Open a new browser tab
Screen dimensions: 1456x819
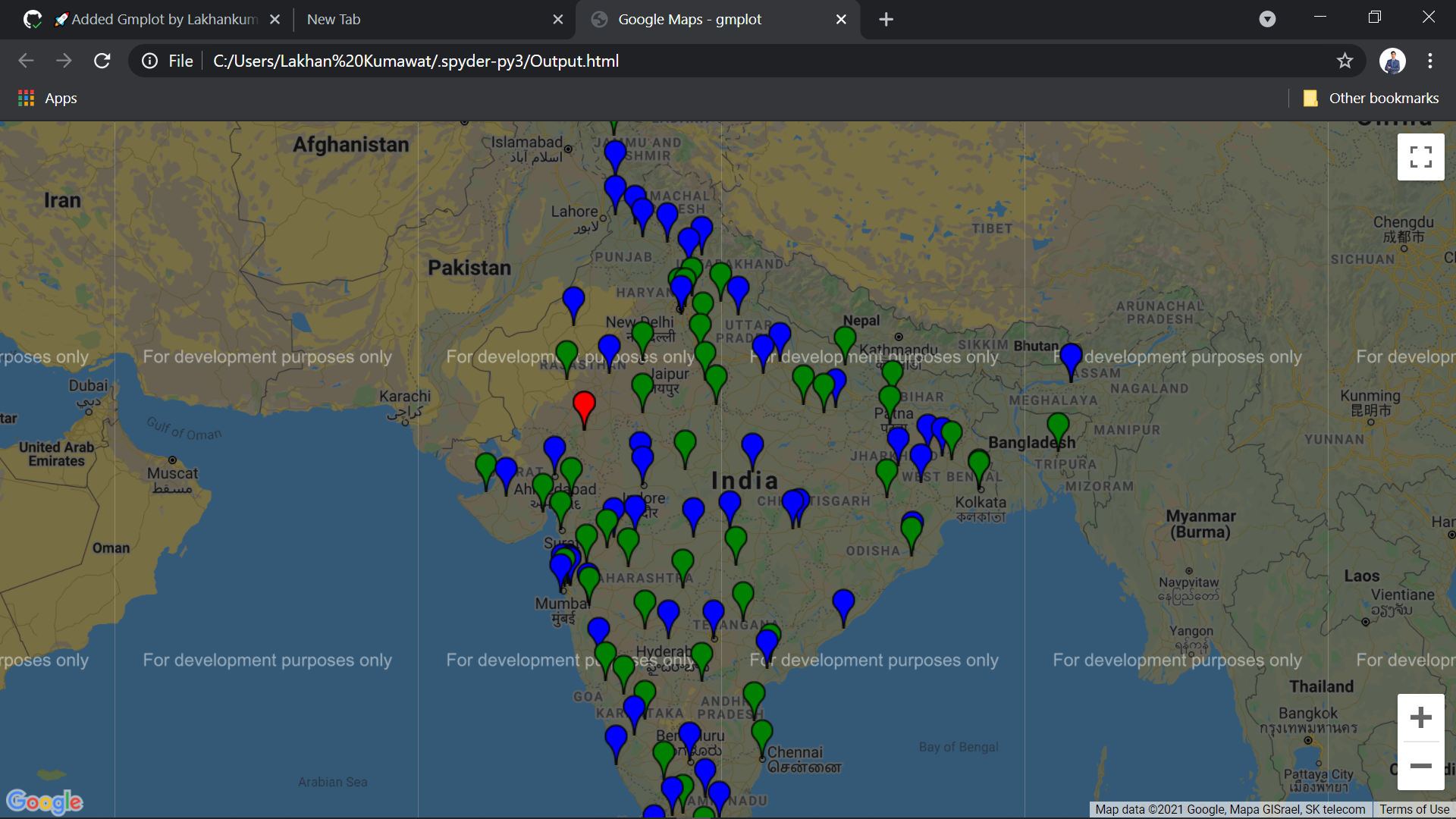pyautogui.click(x=886, y=19)
